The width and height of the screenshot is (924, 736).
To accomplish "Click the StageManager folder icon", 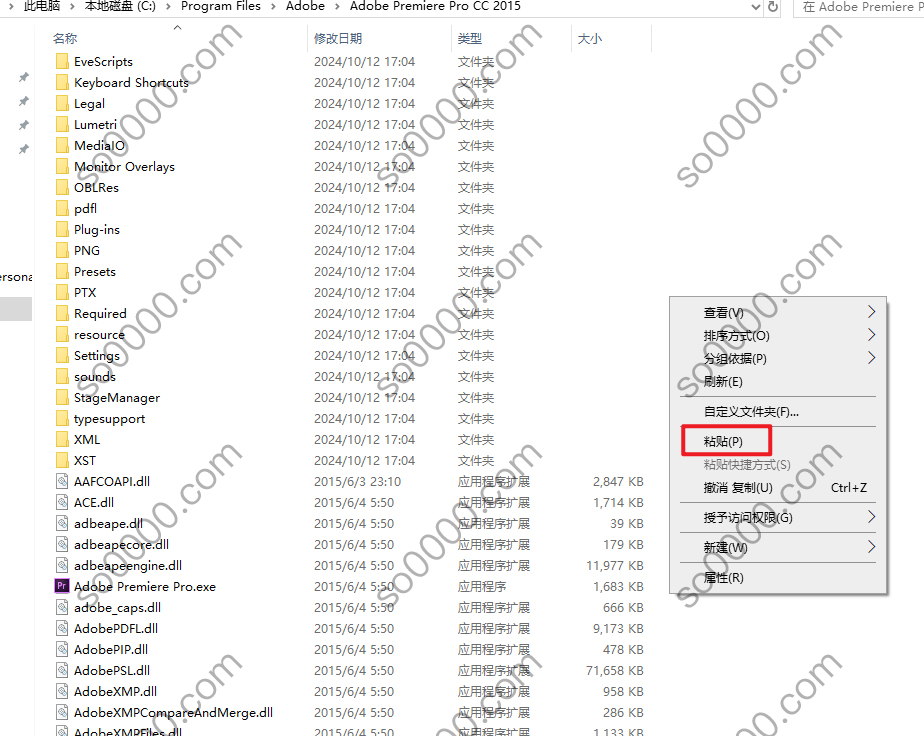I will pos(62,398).
